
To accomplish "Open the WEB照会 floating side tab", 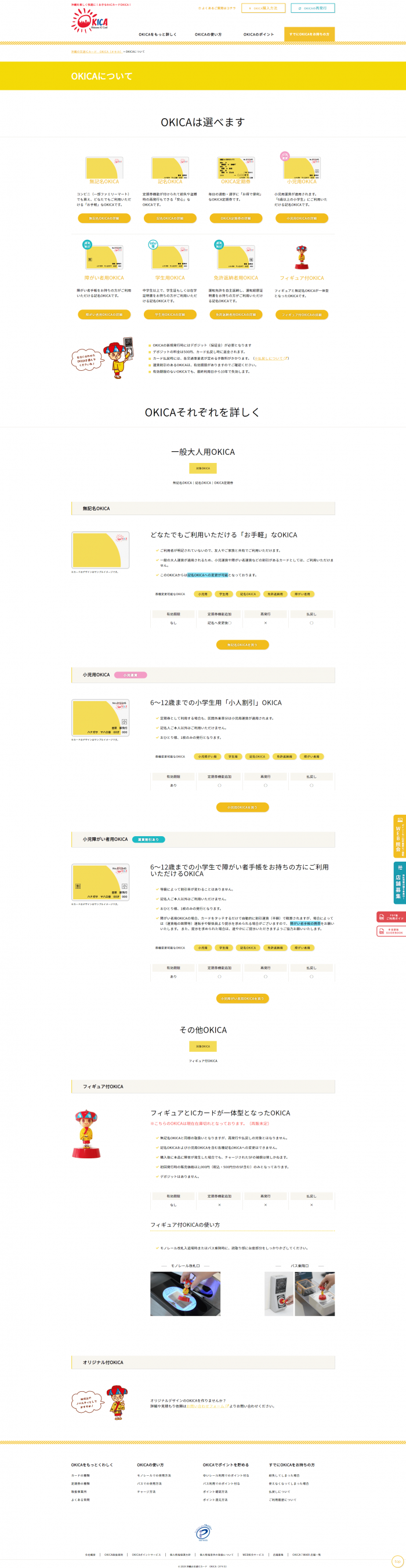I will pos(399,836).
